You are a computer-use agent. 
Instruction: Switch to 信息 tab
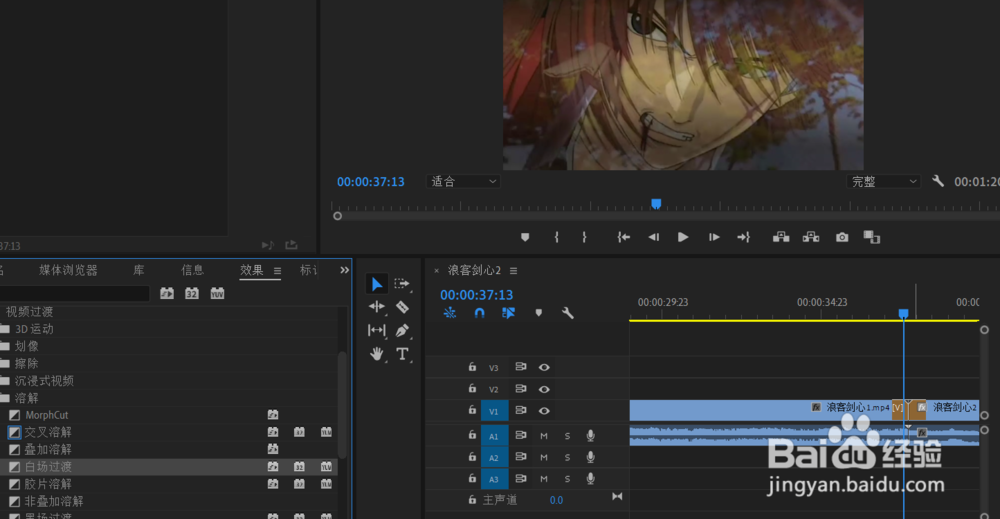click(193, 270)
